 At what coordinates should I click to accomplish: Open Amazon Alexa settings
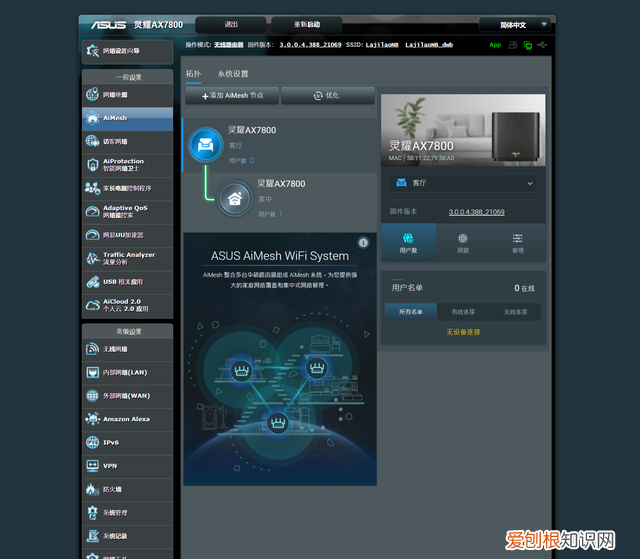(x=127, y=419)
